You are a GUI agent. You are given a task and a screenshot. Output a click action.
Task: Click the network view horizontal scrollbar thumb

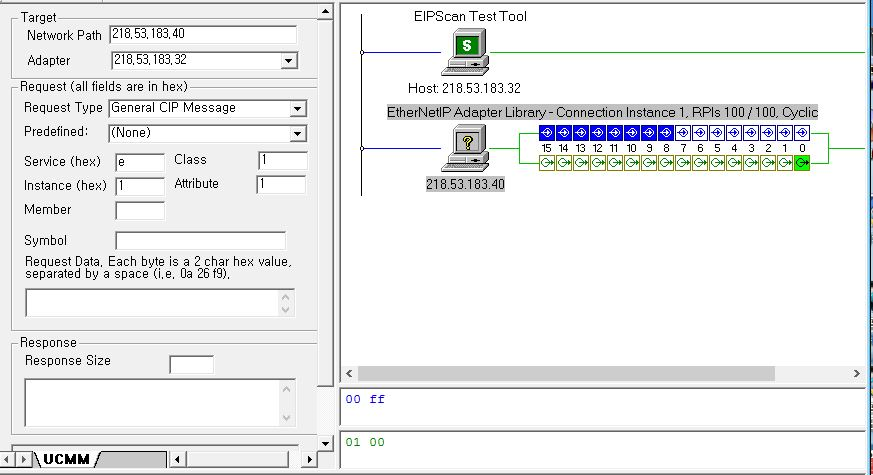[x=566, y=373]
